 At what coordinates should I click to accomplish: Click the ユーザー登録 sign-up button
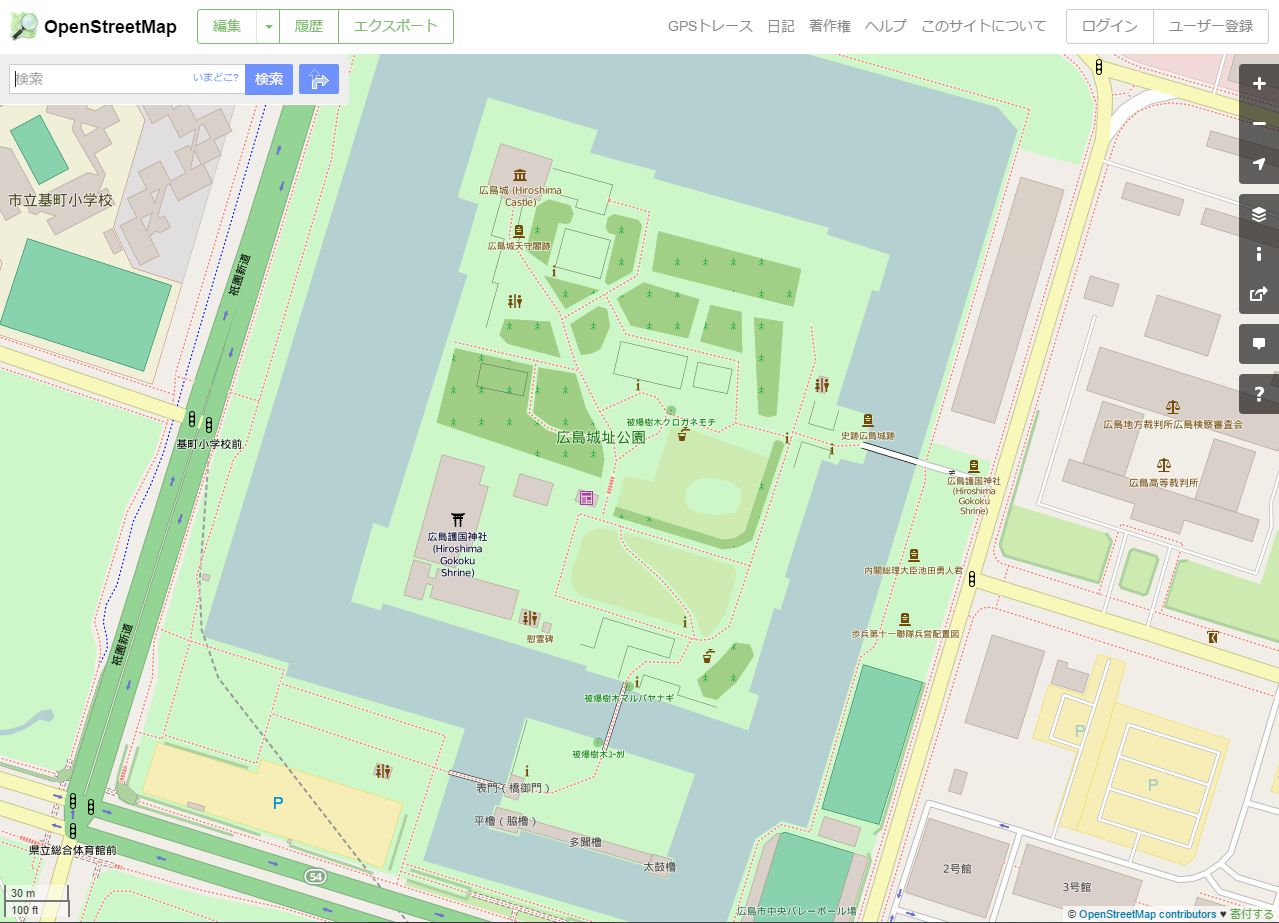pyautogui.click(x=1211, y=27)
